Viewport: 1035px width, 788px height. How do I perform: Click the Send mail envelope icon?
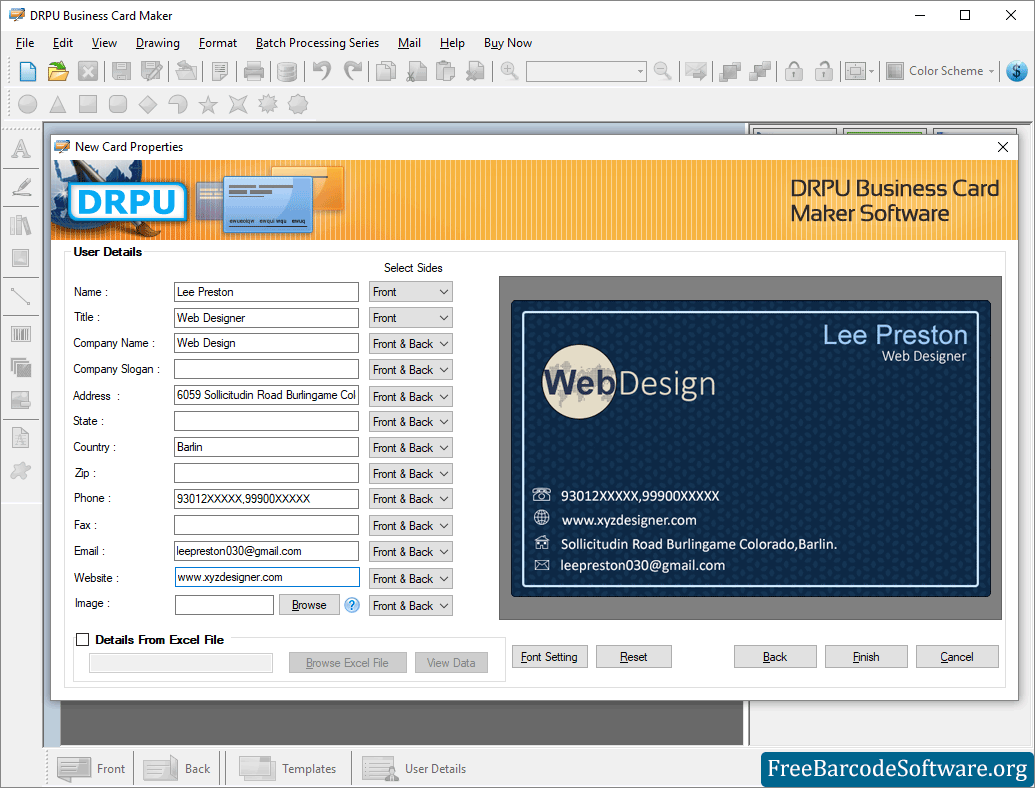pos(696,71)
